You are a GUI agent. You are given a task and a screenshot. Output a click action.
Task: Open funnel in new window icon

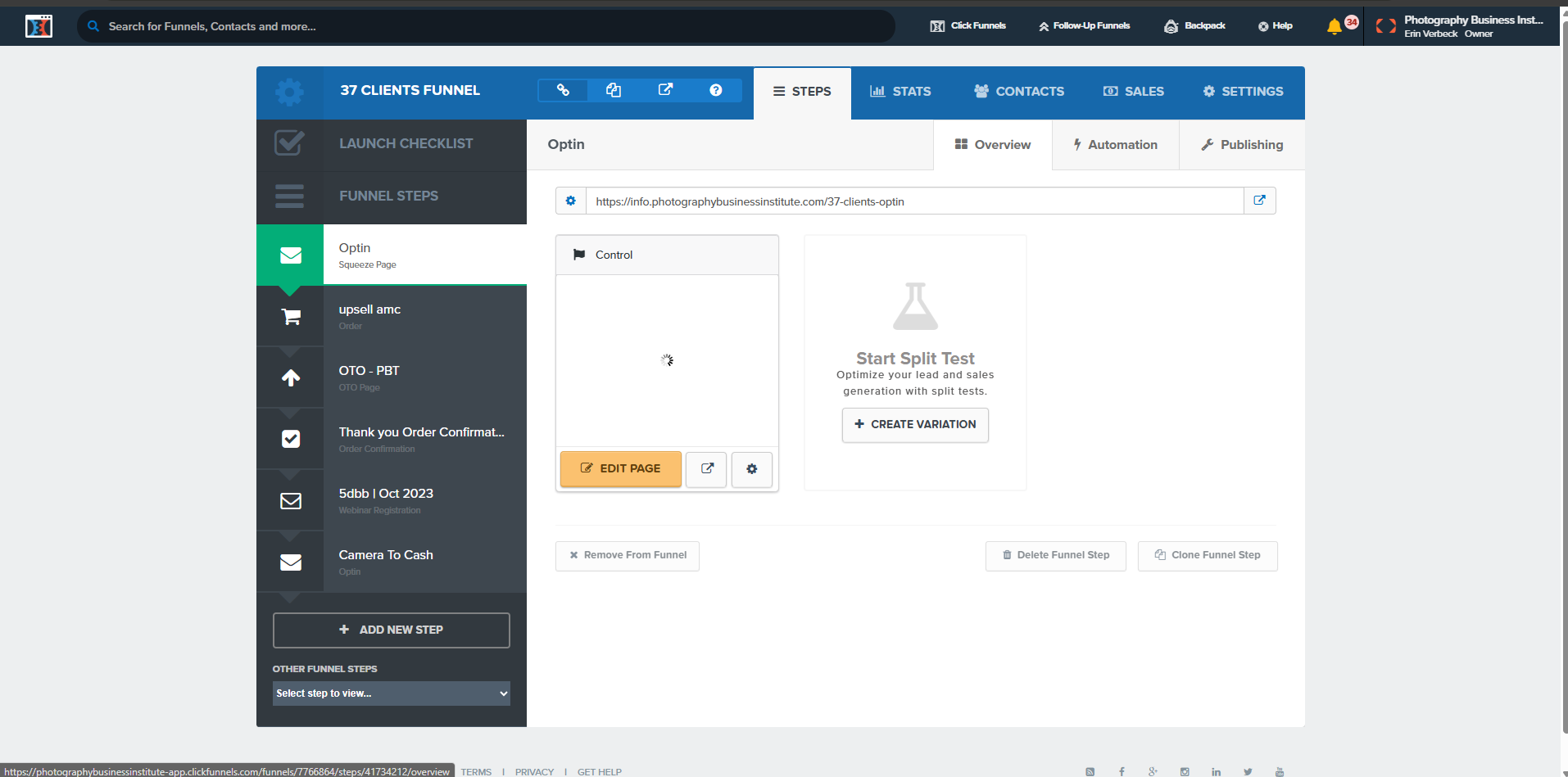(665, 90)
